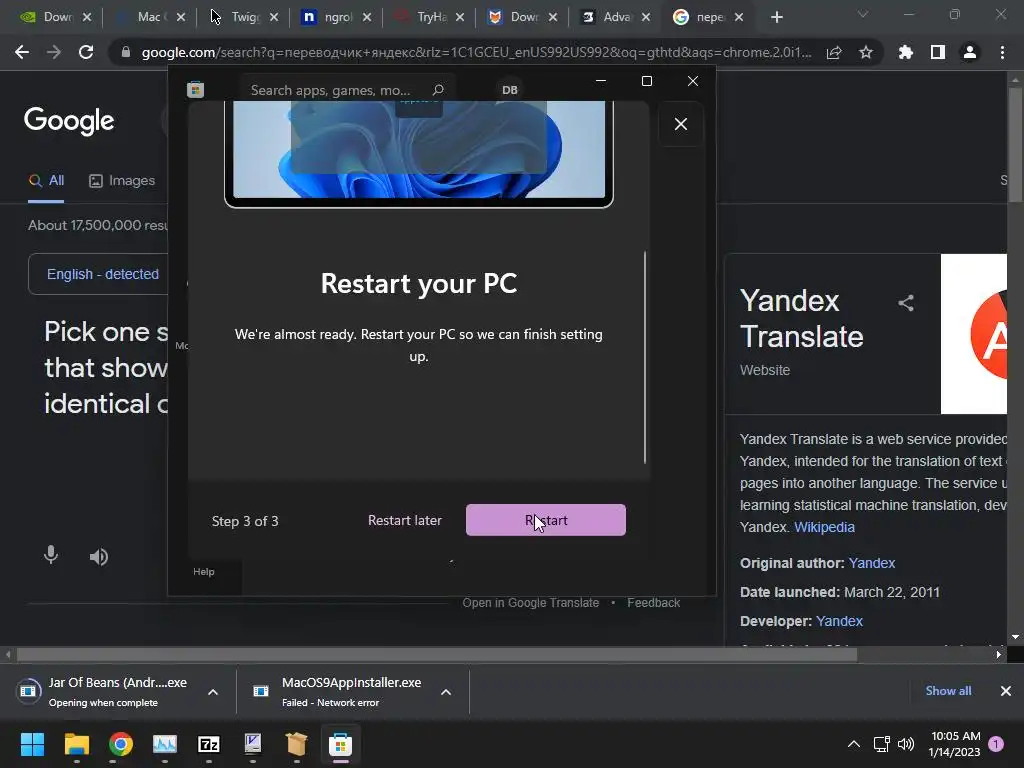Click the Microsoft Store search magnifier icon

[438, 89]
